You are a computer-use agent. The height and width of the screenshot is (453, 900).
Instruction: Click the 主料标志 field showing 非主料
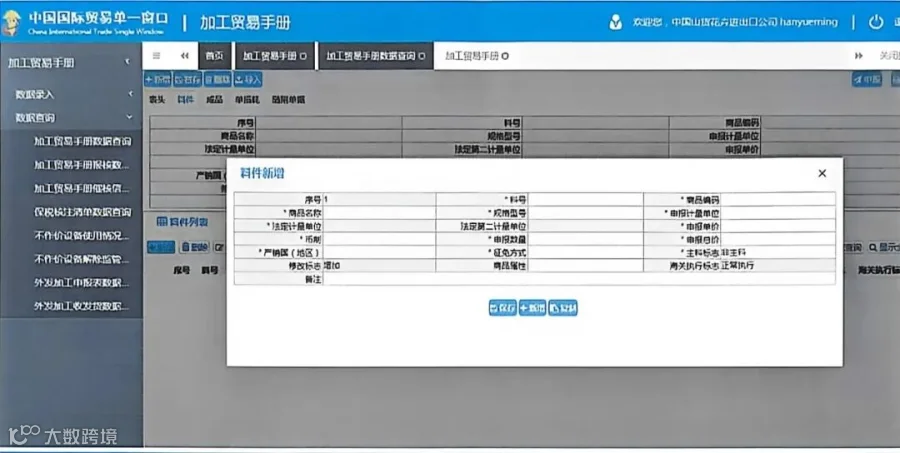tap(778, 253)
